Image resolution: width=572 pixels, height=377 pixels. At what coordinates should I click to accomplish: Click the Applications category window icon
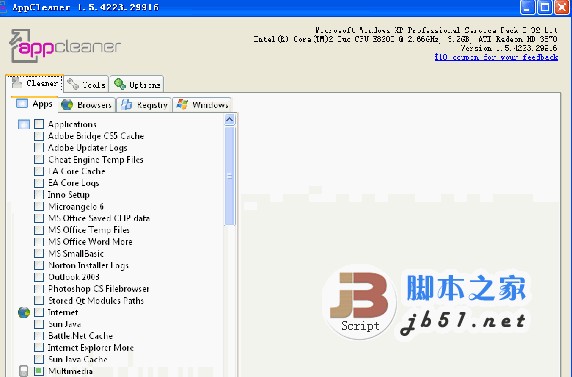[24, 124]
